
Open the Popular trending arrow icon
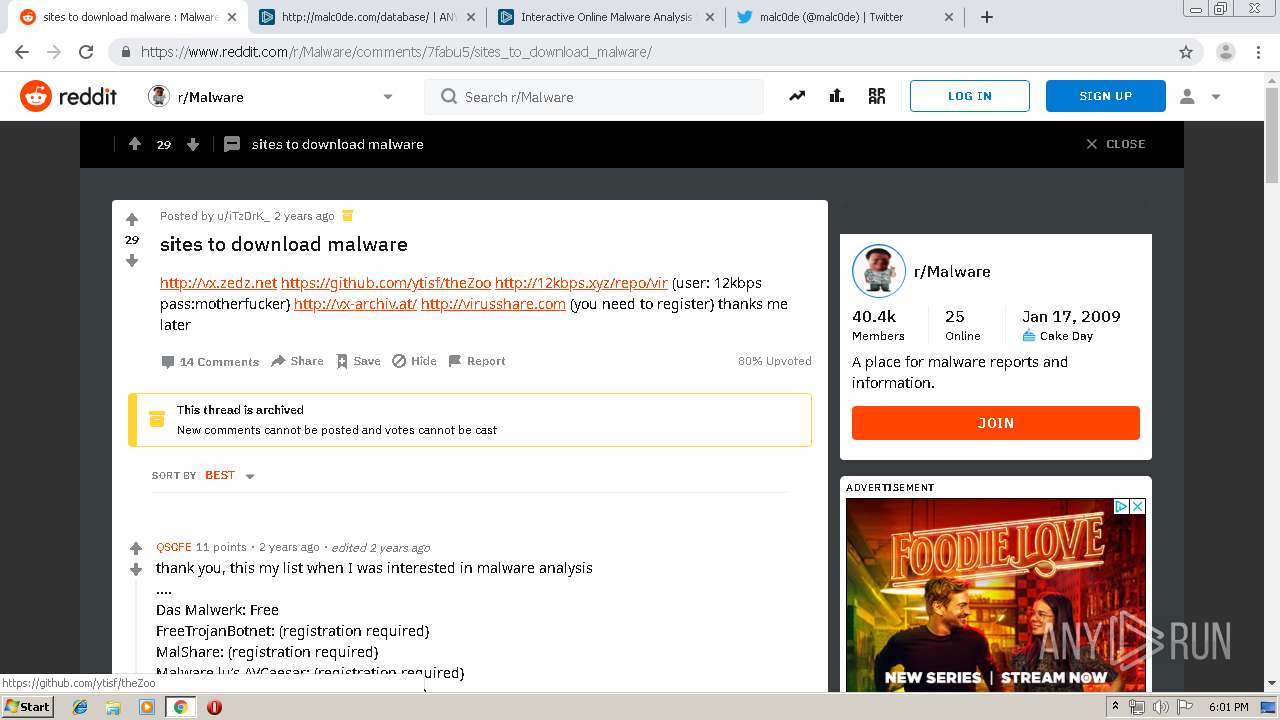[797, 96]
